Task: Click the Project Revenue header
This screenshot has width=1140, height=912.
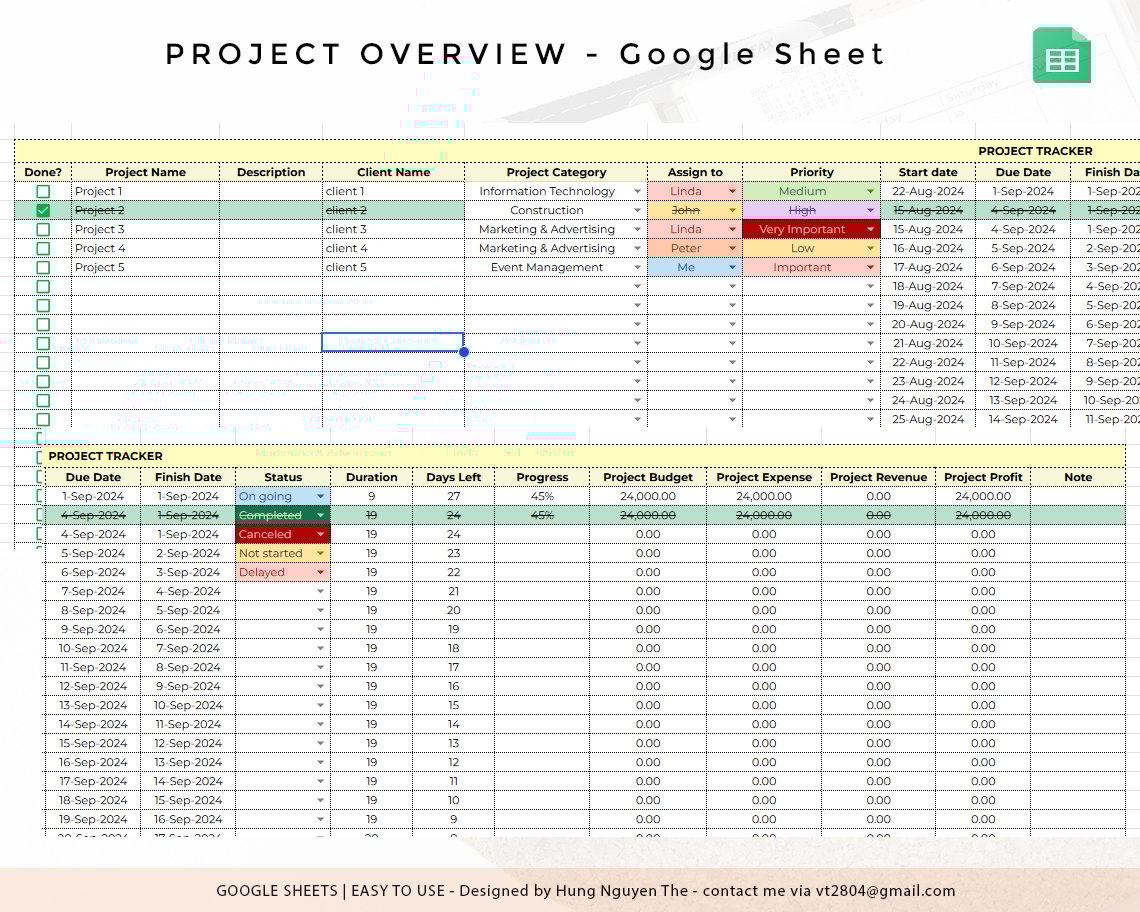Action: pyautogui.click(x=878, y=477)
